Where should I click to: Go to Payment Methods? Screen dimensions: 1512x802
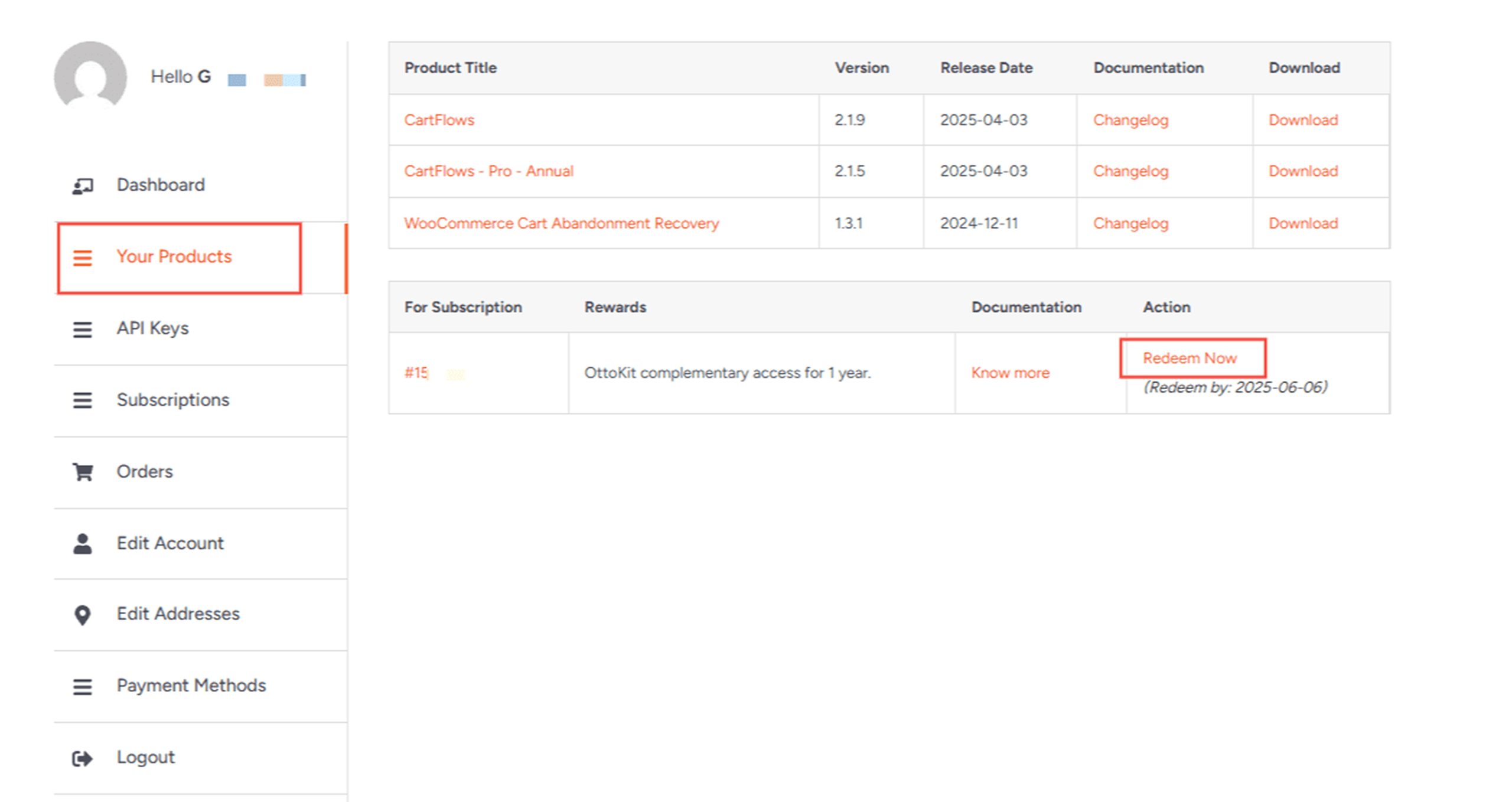[x=191, y=685]
